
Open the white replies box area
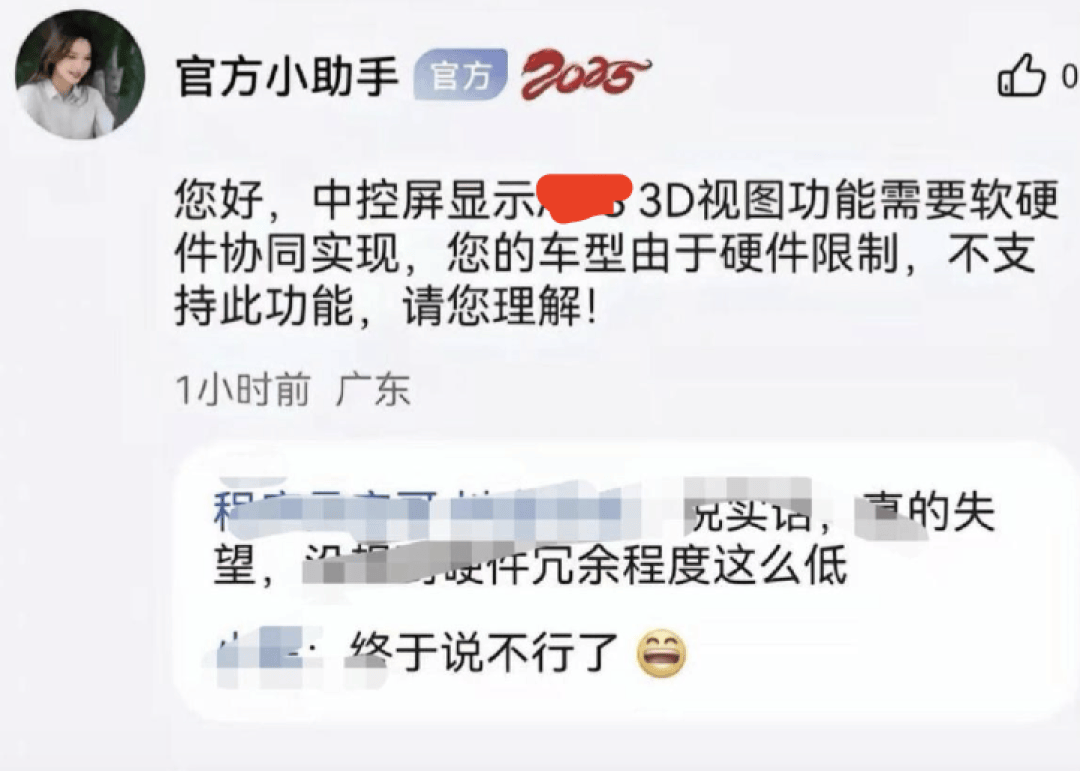(623, 582)
